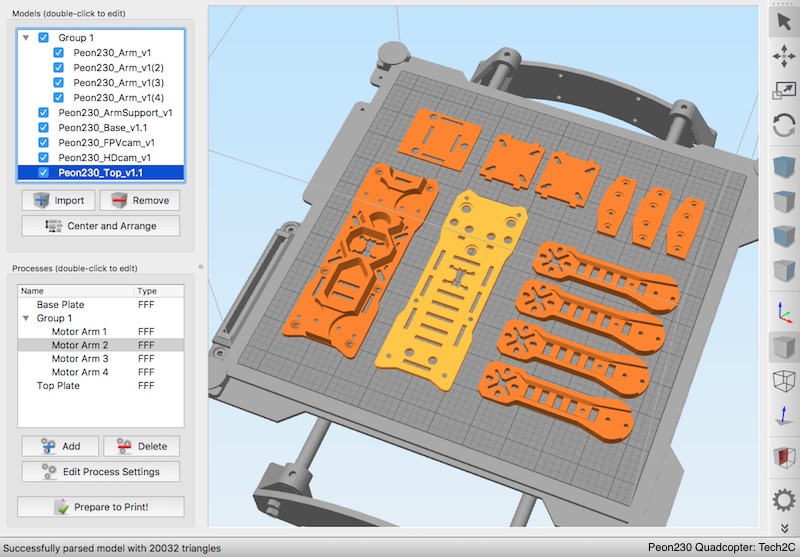Switch to default isometric view cube
The width and height of the screenshot is (800, 557).
point(784,168)
